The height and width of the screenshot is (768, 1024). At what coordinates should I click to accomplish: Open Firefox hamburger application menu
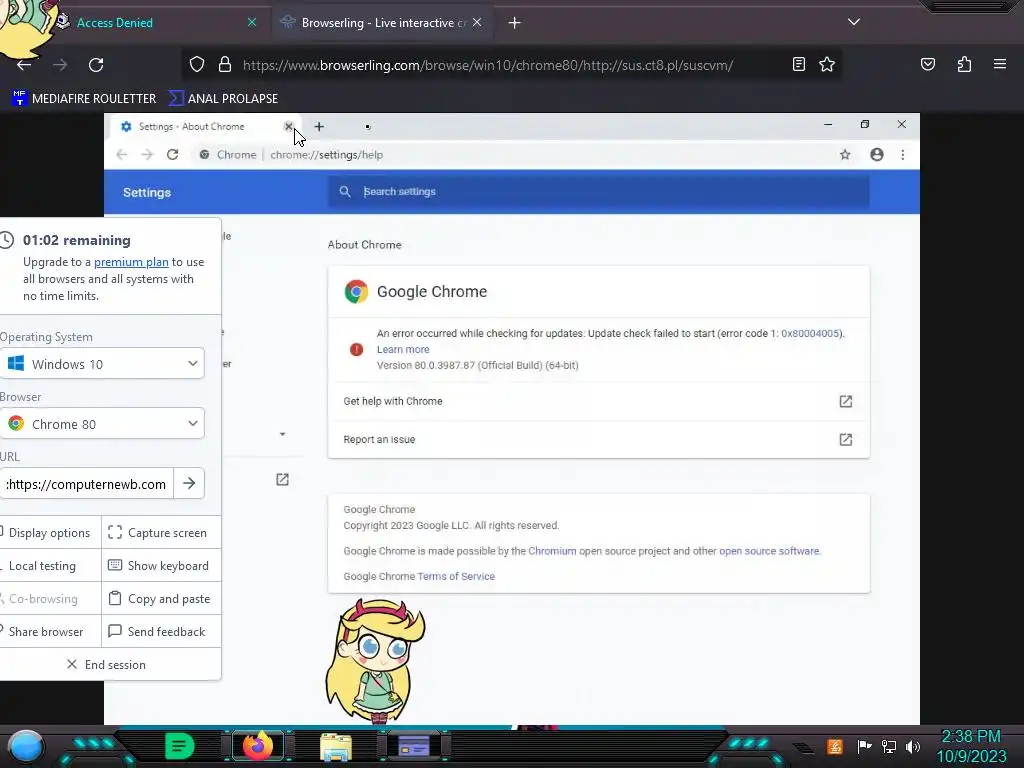[x=999, y=64]
